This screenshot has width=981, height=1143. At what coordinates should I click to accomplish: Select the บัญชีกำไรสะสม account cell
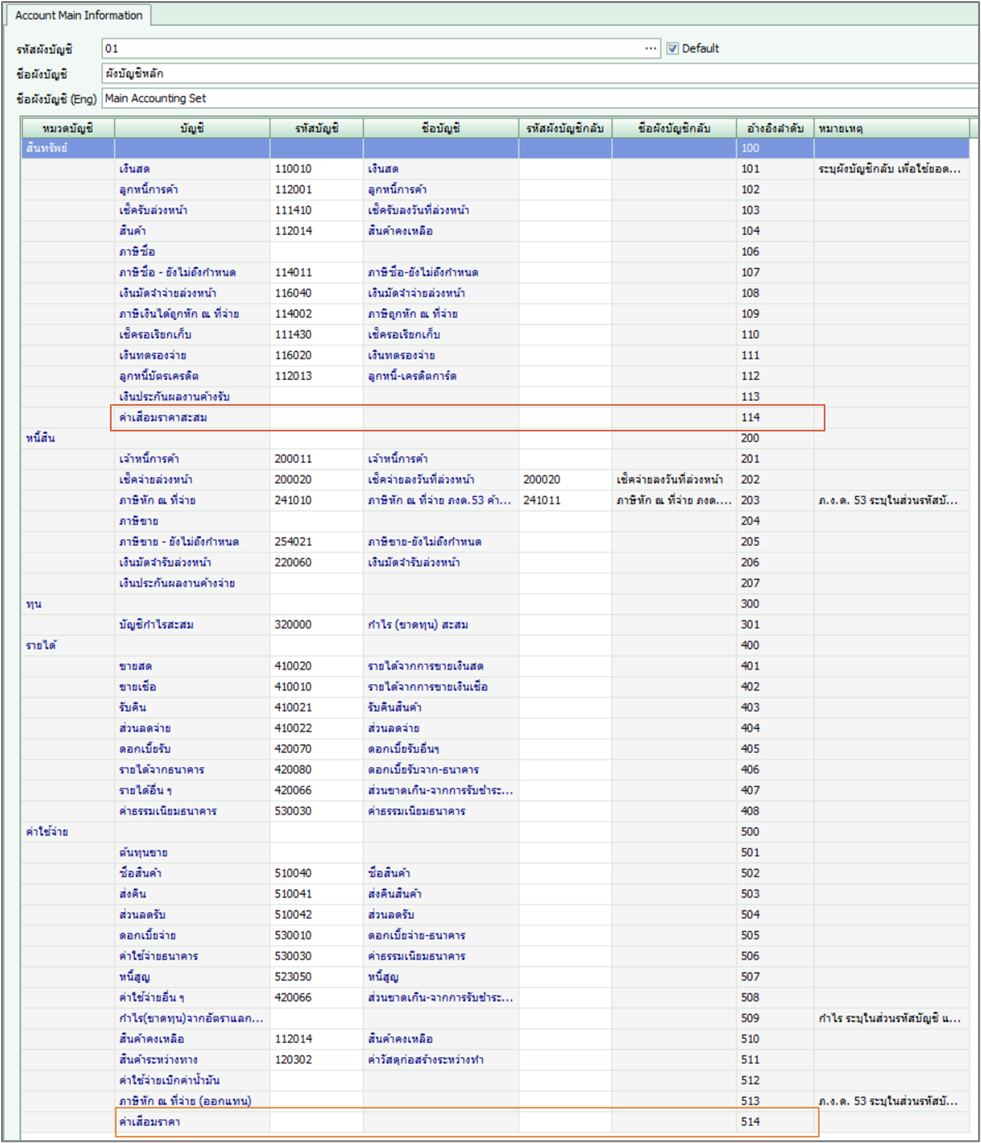(192, 625)
